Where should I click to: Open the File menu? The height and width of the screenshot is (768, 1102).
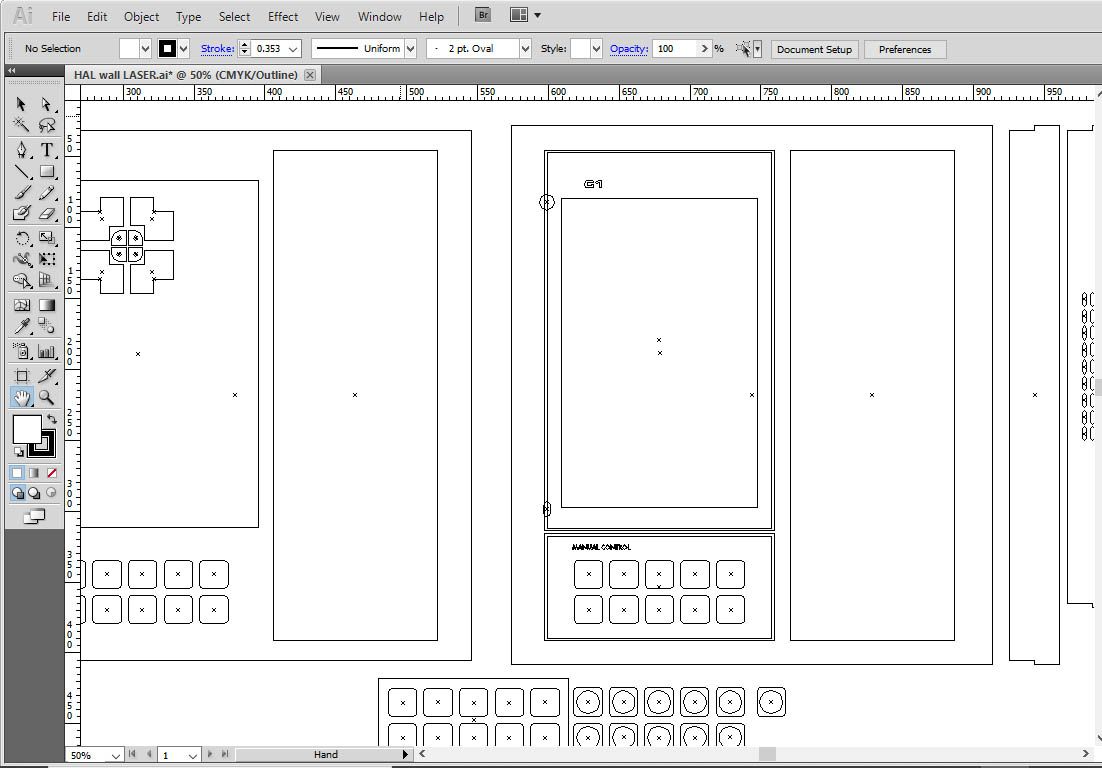(61, 16)
